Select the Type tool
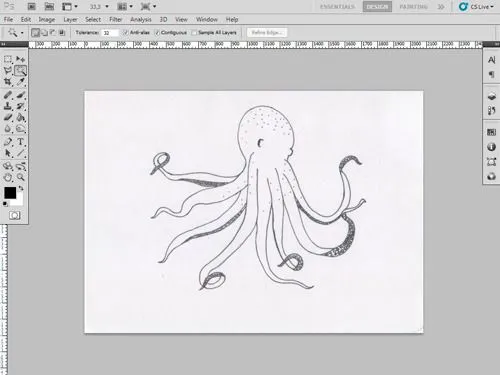 (x=20, y=142)
